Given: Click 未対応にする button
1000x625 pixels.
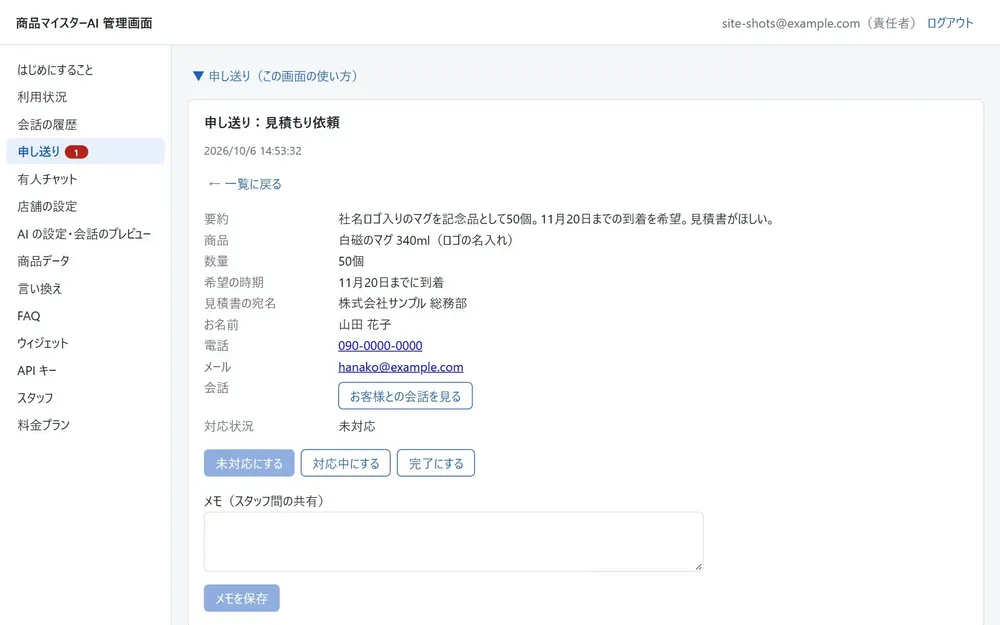Looking at the screenshot, I should point(249,463).
